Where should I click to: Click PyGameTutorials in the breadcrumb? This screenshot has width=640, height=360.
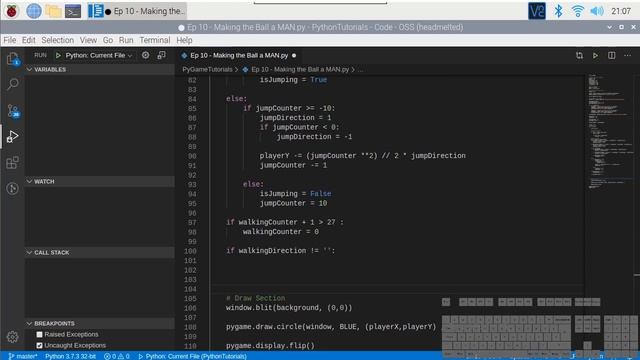tap(207, 69)
